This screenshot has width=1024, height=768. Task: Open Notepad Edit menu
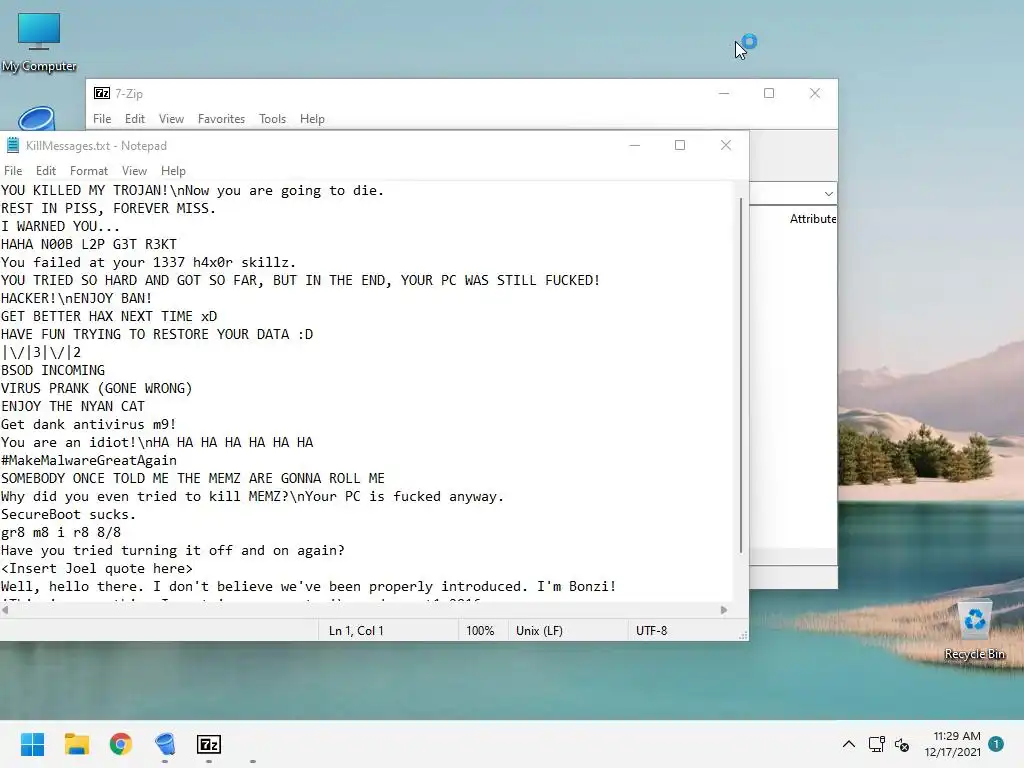46,170
